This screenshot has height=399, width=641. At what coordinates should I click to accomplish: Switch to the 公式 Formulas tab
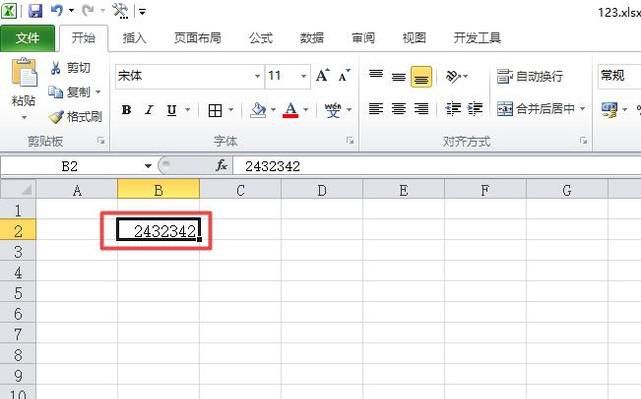[260, 38]
